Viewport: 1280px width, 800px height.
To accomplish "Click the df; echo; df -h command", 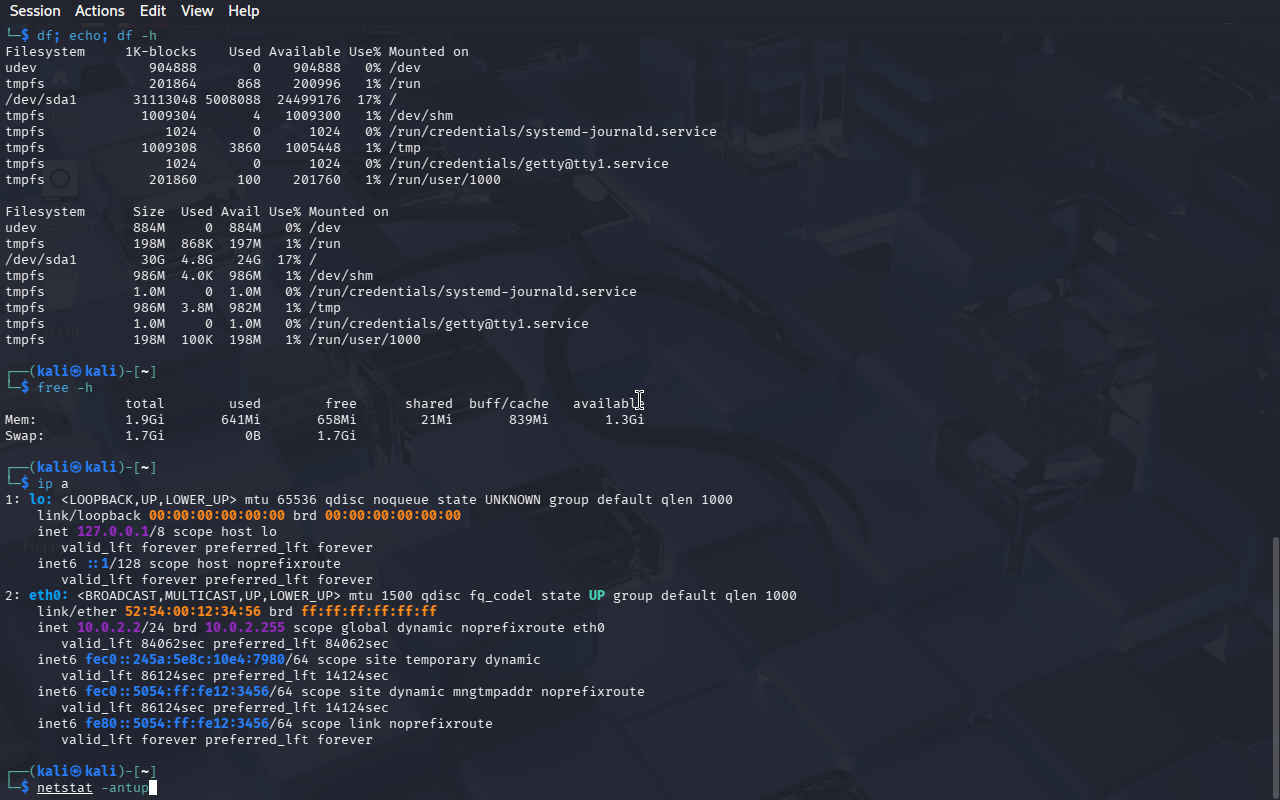I will pos(96,36).
